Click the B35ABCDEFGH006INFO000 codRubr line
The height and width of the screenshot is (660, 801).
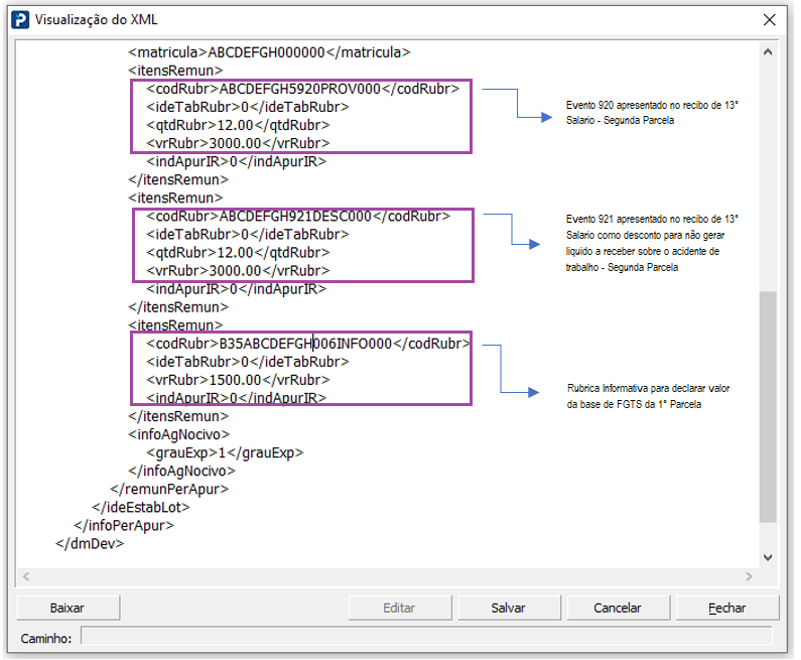tap(308, 343)
